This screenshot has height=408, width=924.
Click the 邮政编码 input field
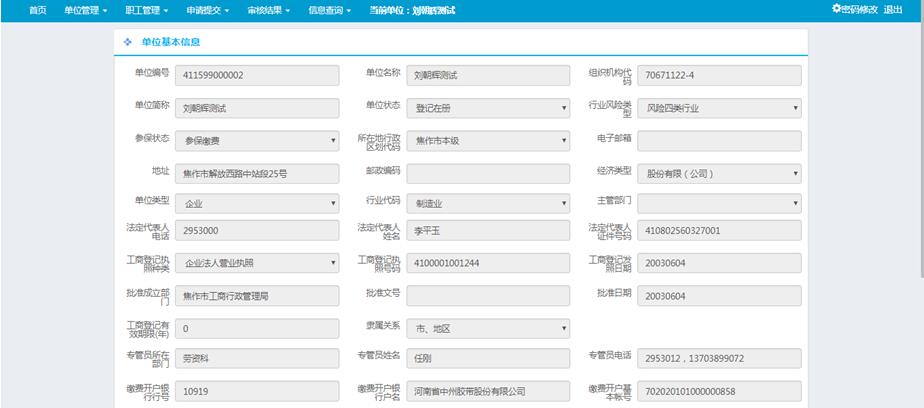[x=488, y=173]
